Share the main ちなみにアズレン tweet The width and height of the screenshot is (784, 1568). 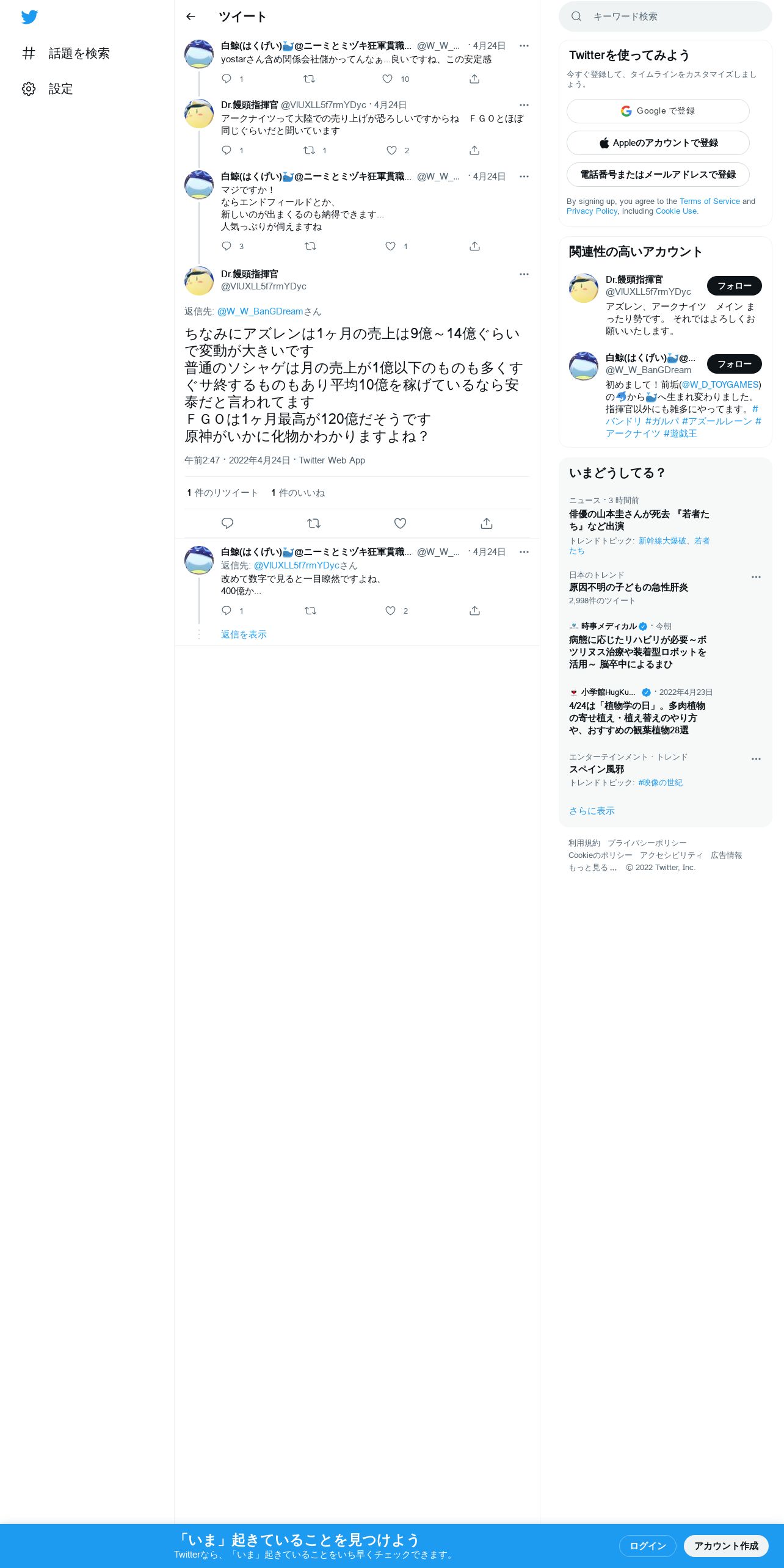[487, 523]
